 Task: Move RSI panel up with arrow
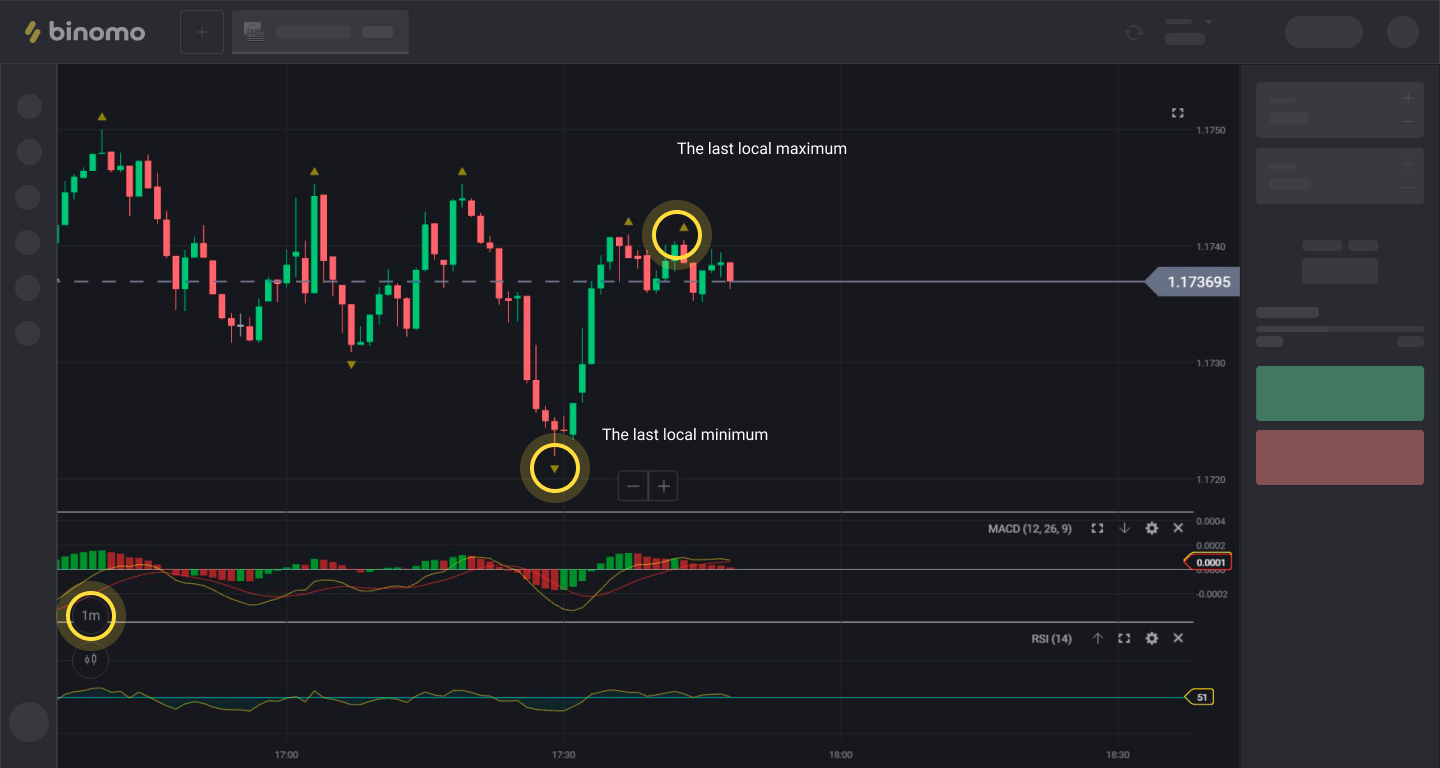click(x=1097, y=638)
